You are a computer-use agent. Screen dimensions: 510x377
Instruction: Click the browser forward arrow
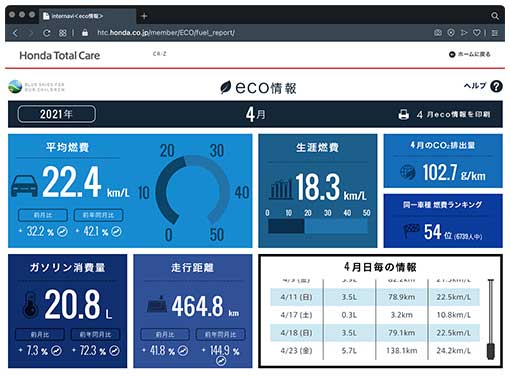pos(31,33)
